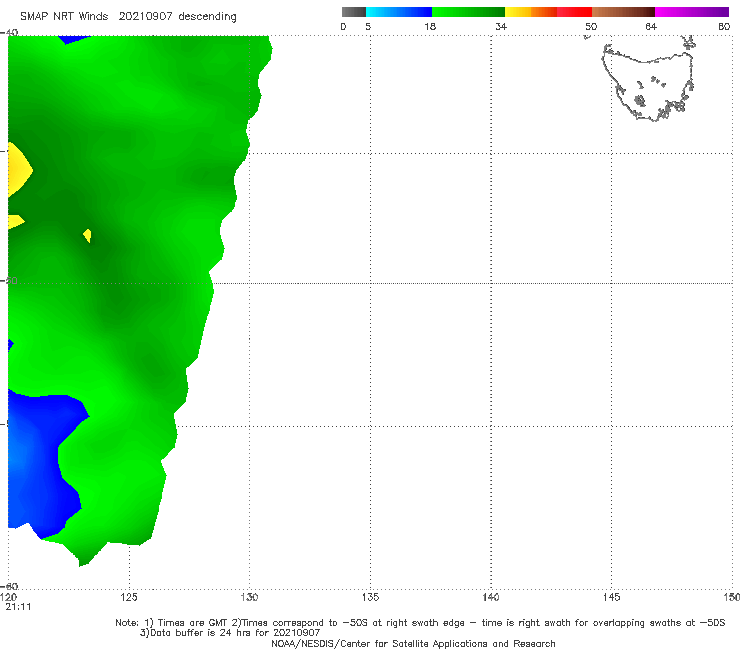The width and height of the screenshot is (740, 650).
Task: Click the color bar label '18'
Action: [x=430, y=27]
